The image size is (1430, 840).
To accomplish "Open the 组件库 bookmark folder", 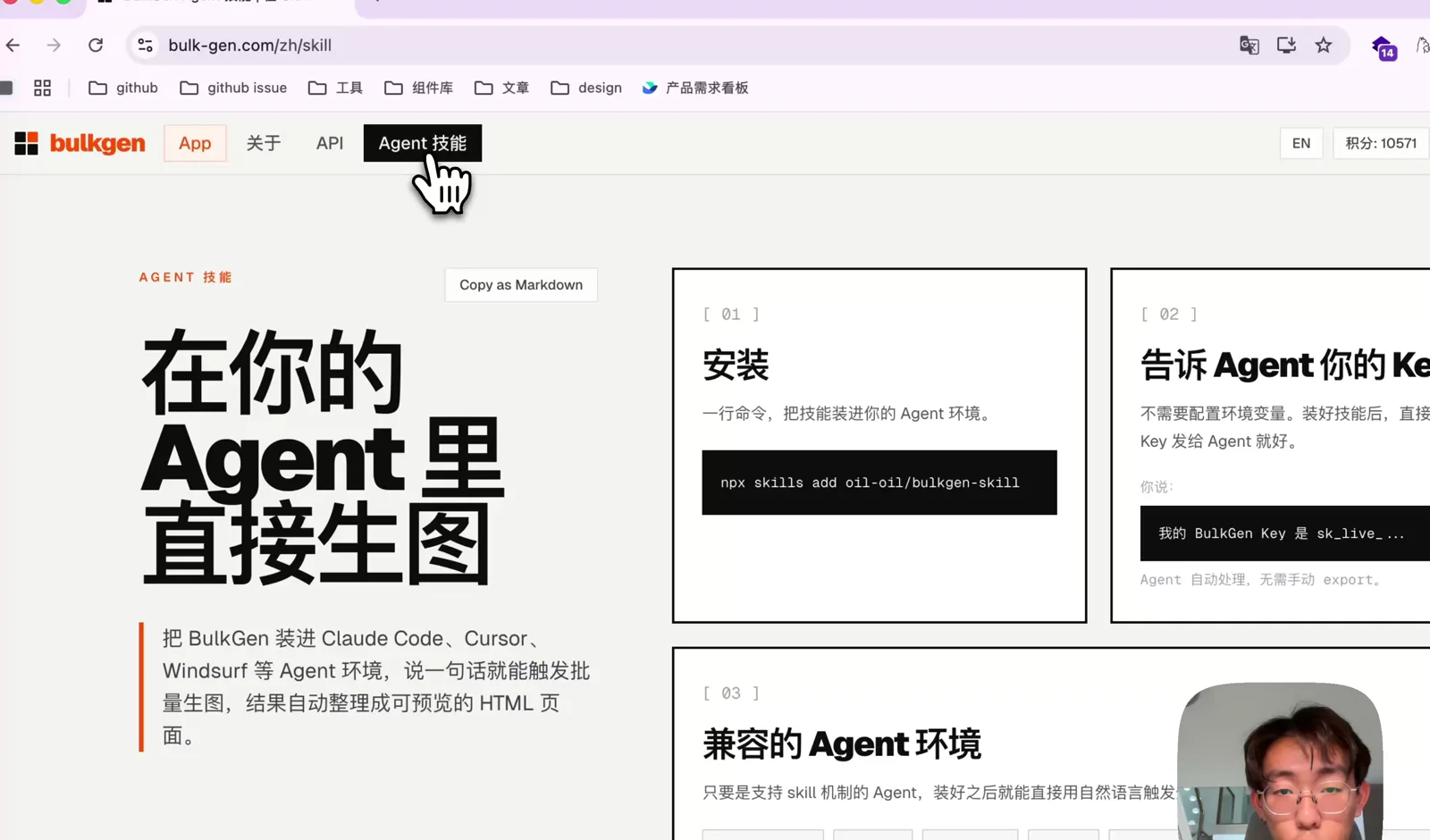I will coord(418,88).
